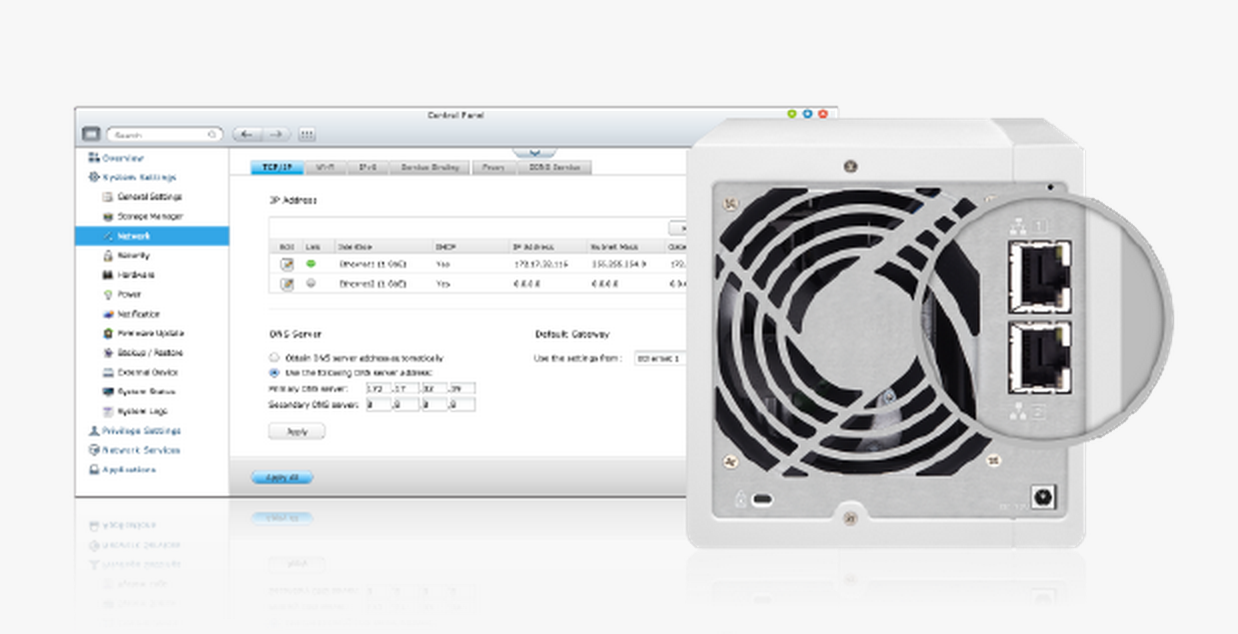Switch to the IPv6 tab
This screenshot has width=1238, height=634.
pos(367,167)
